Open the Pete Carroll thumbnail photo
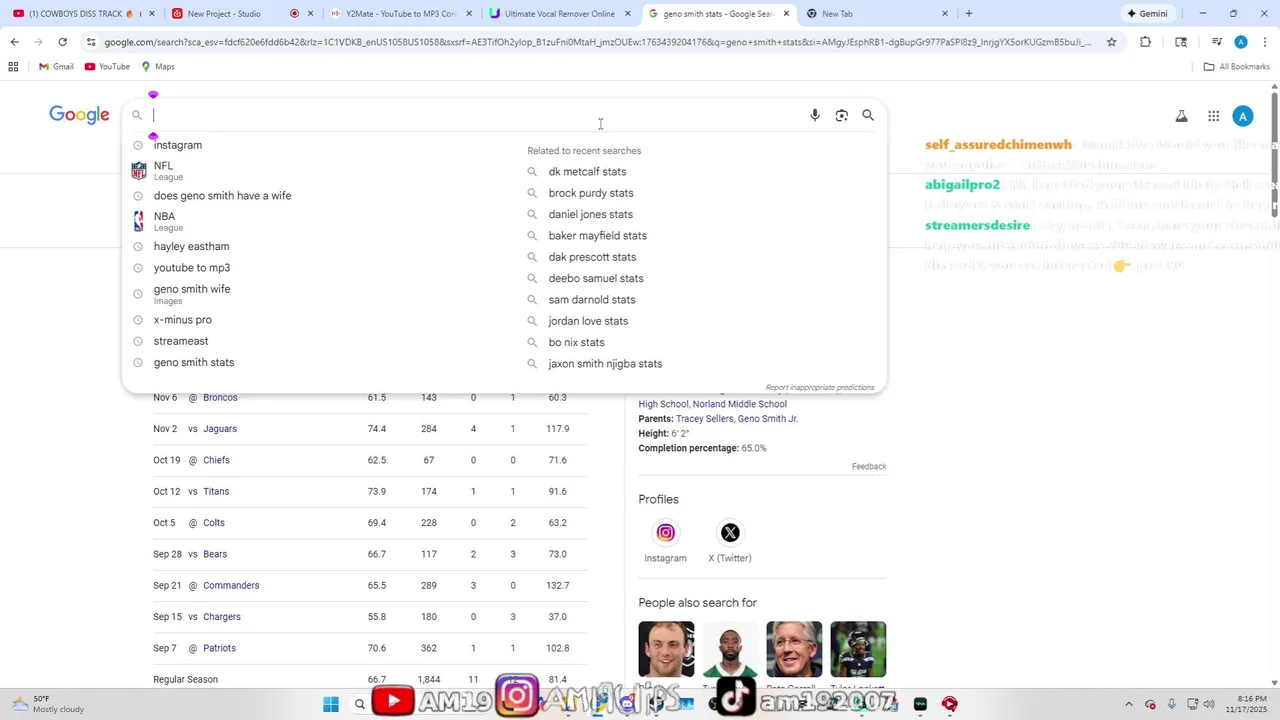 click(x=794, y=649)
